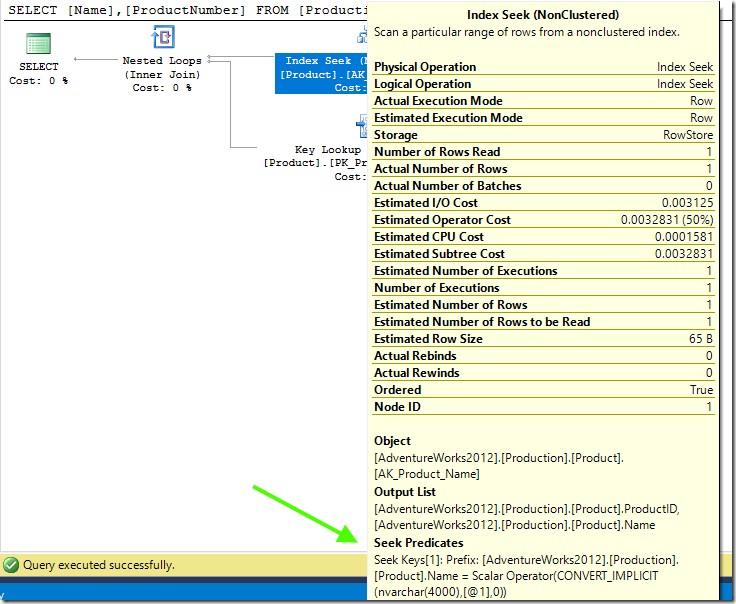The height and width of the screenshot is (604, 736).
Task: Click the 'Query executed successfully.' status message
Action: (98, 565)
